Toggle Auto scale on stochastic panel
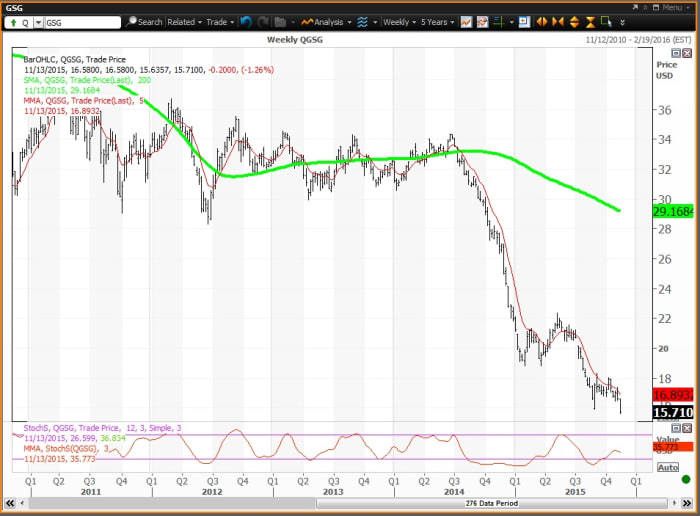Image resolution: width=700 pixels, height=516 pixels. [667, 467]
